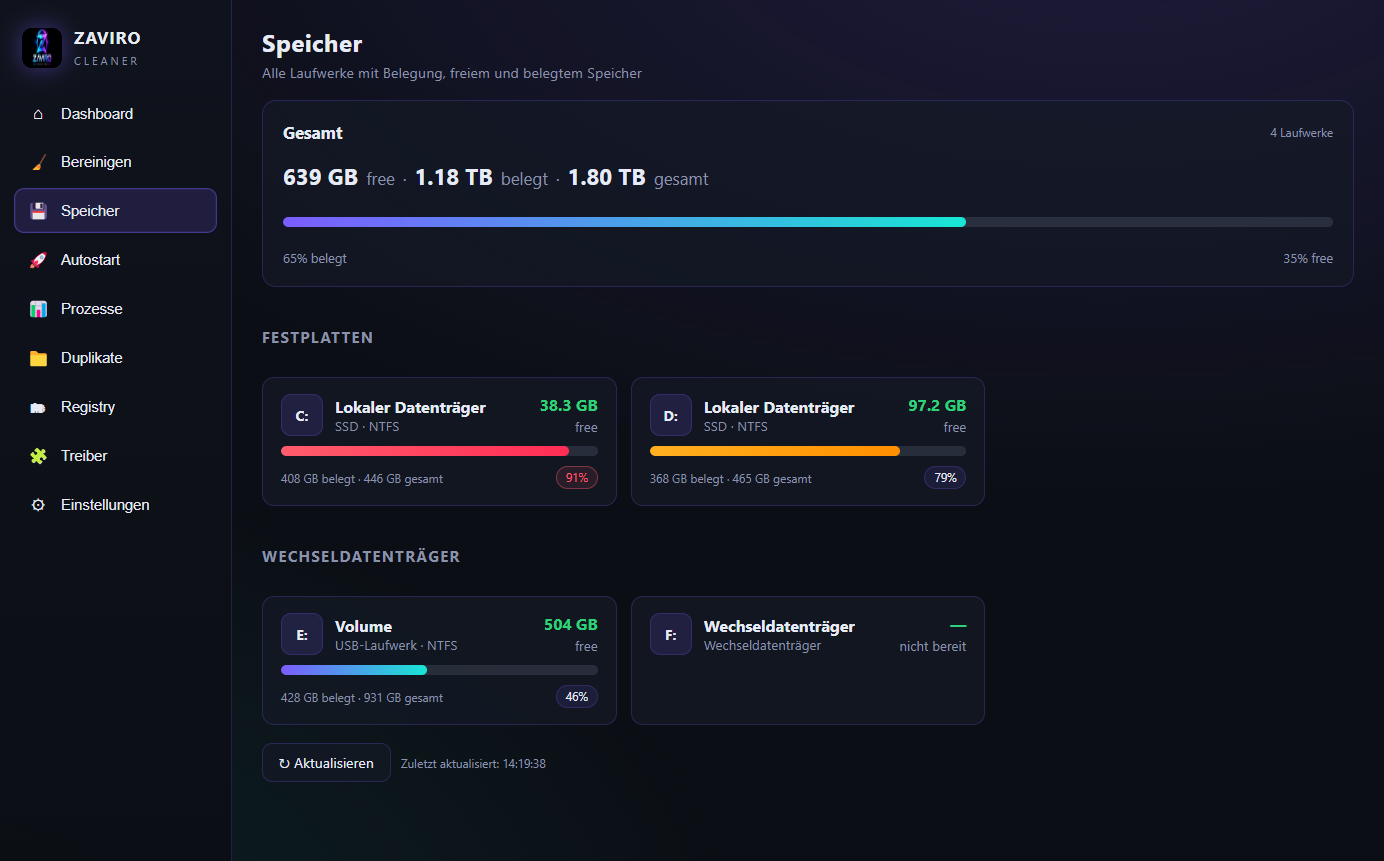Open Einstellungen from the sidebar
1384x861 pixels.
pos(115,505)
